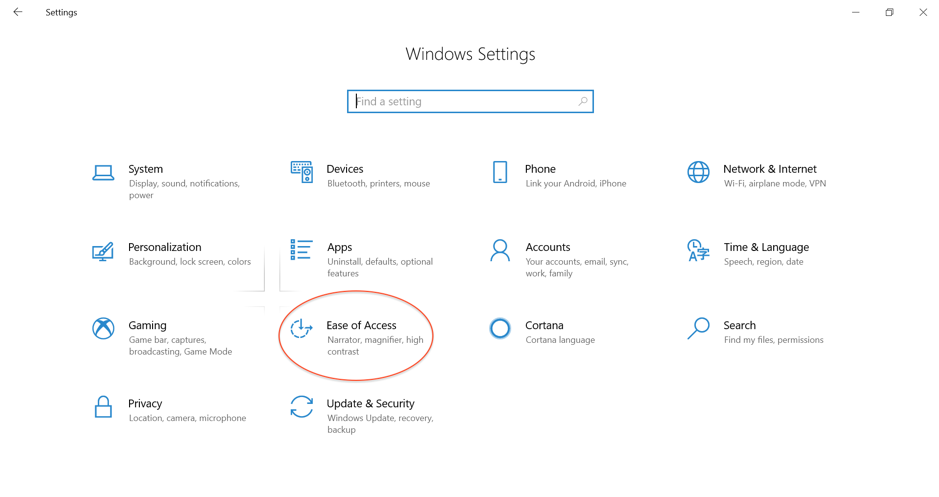Viewport: 939px width, 497px height.
Task: Click the Network & Internet globe icon
Action: pos(698,172)
